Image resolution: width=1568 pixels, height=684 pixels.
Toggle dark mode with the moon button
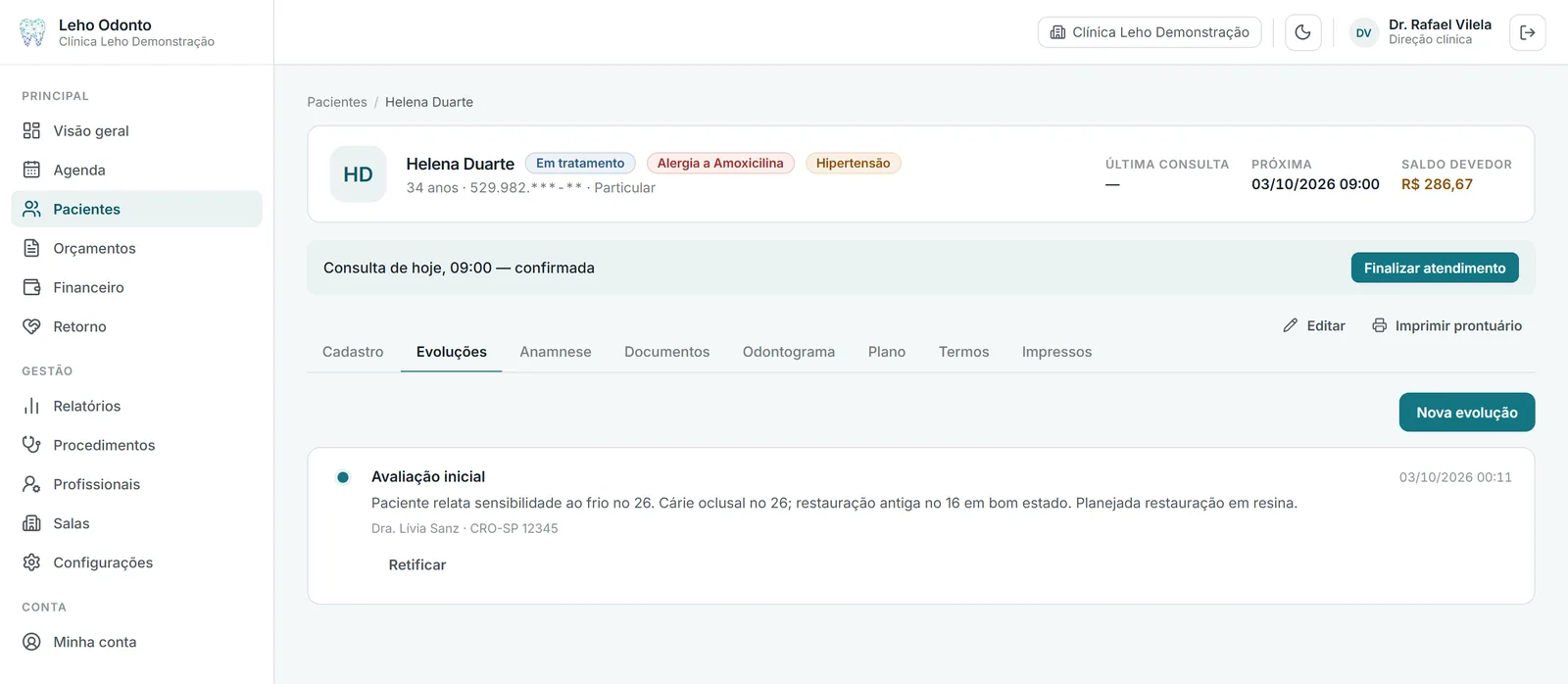pyautogui.click(x=1302, y=32)
